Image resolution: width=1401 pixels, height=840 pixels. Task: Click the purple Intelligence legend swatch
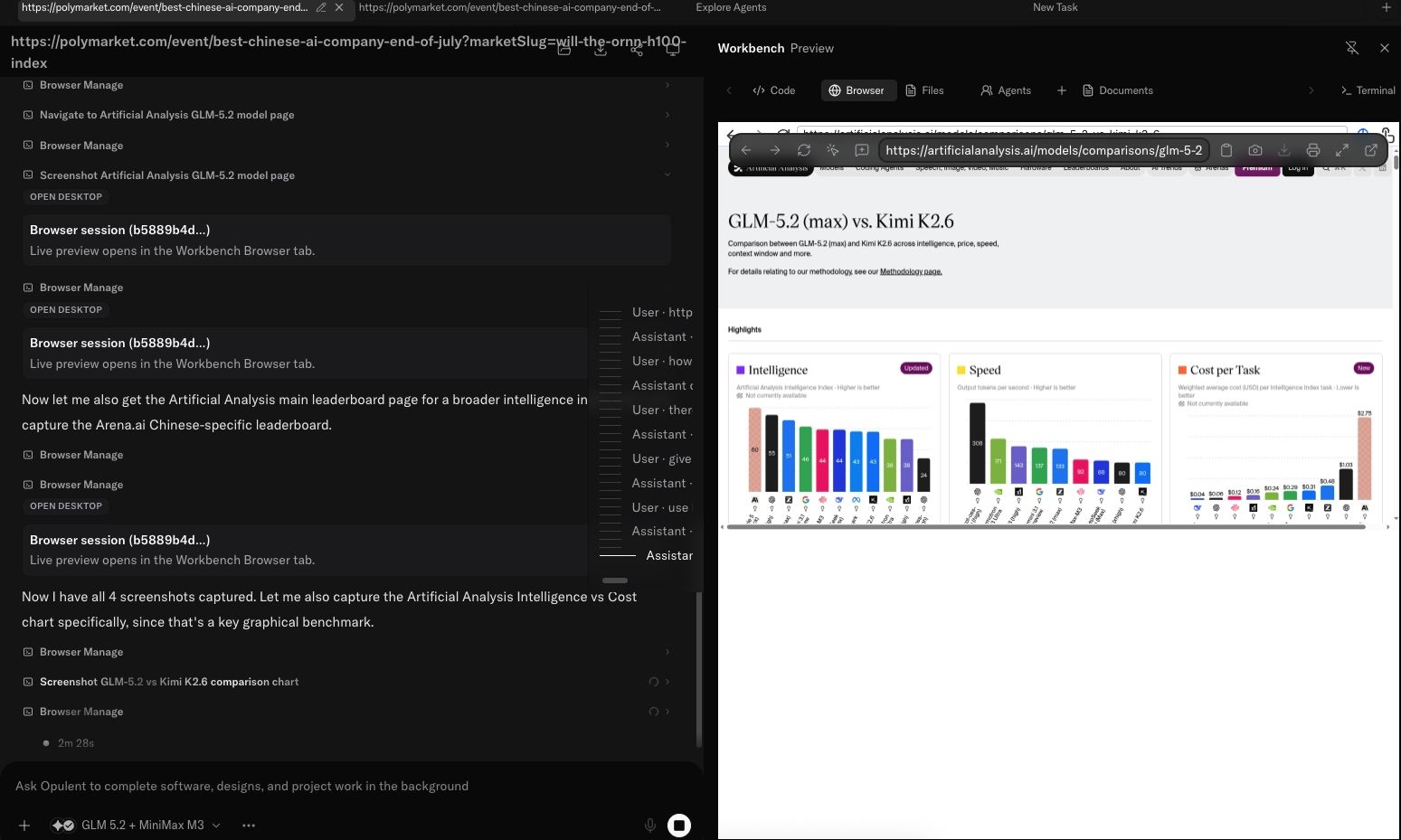[x=741, y=370]
